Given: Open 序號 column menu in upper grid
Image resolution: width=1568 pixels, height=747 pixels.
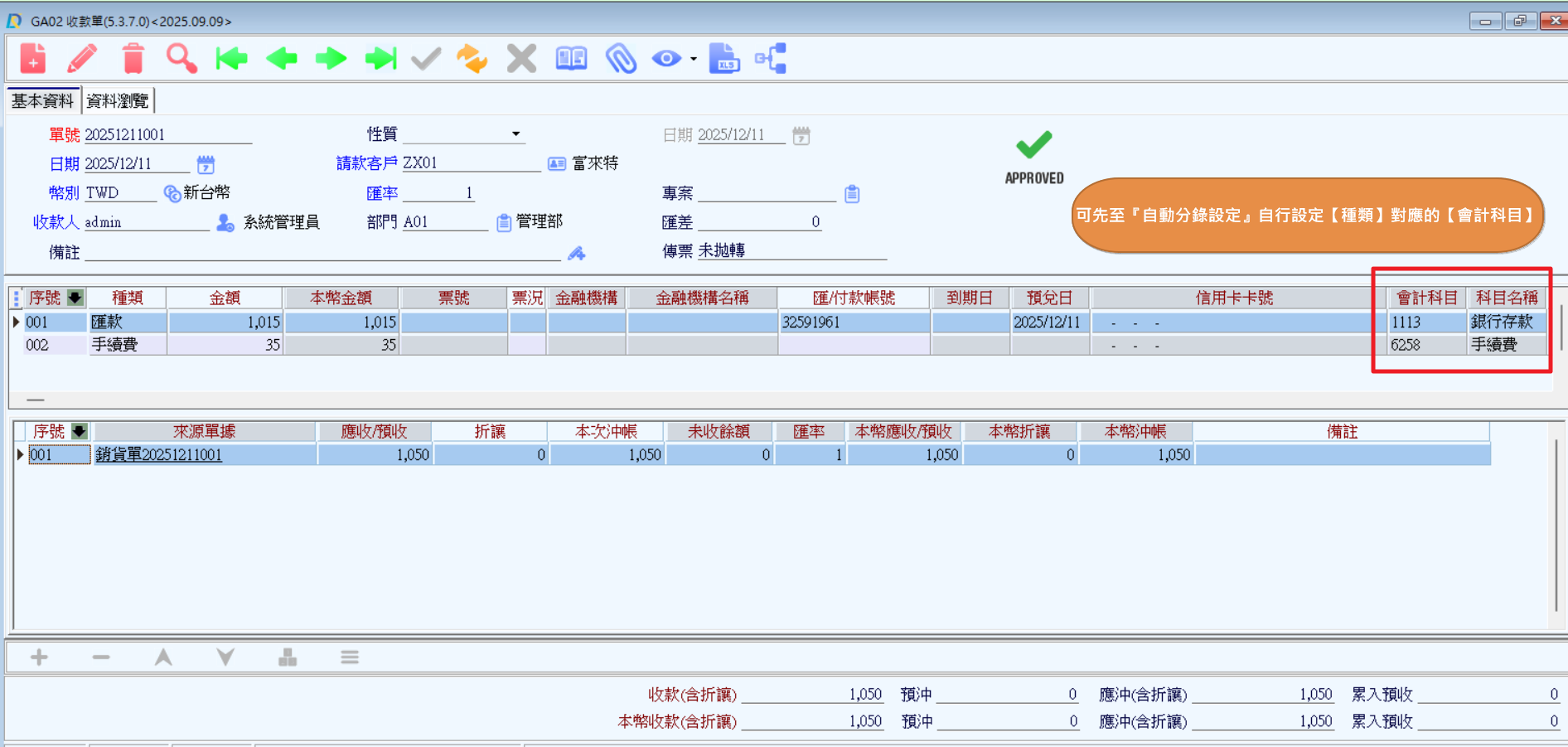Looking at the screenshot, I should click(x=75, y=298).
